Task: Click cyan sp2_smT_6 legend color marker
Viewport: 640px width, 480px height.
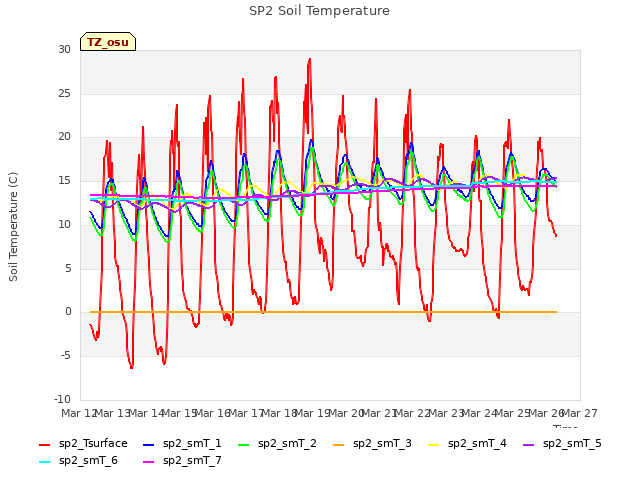Action: tap(44, 462)
